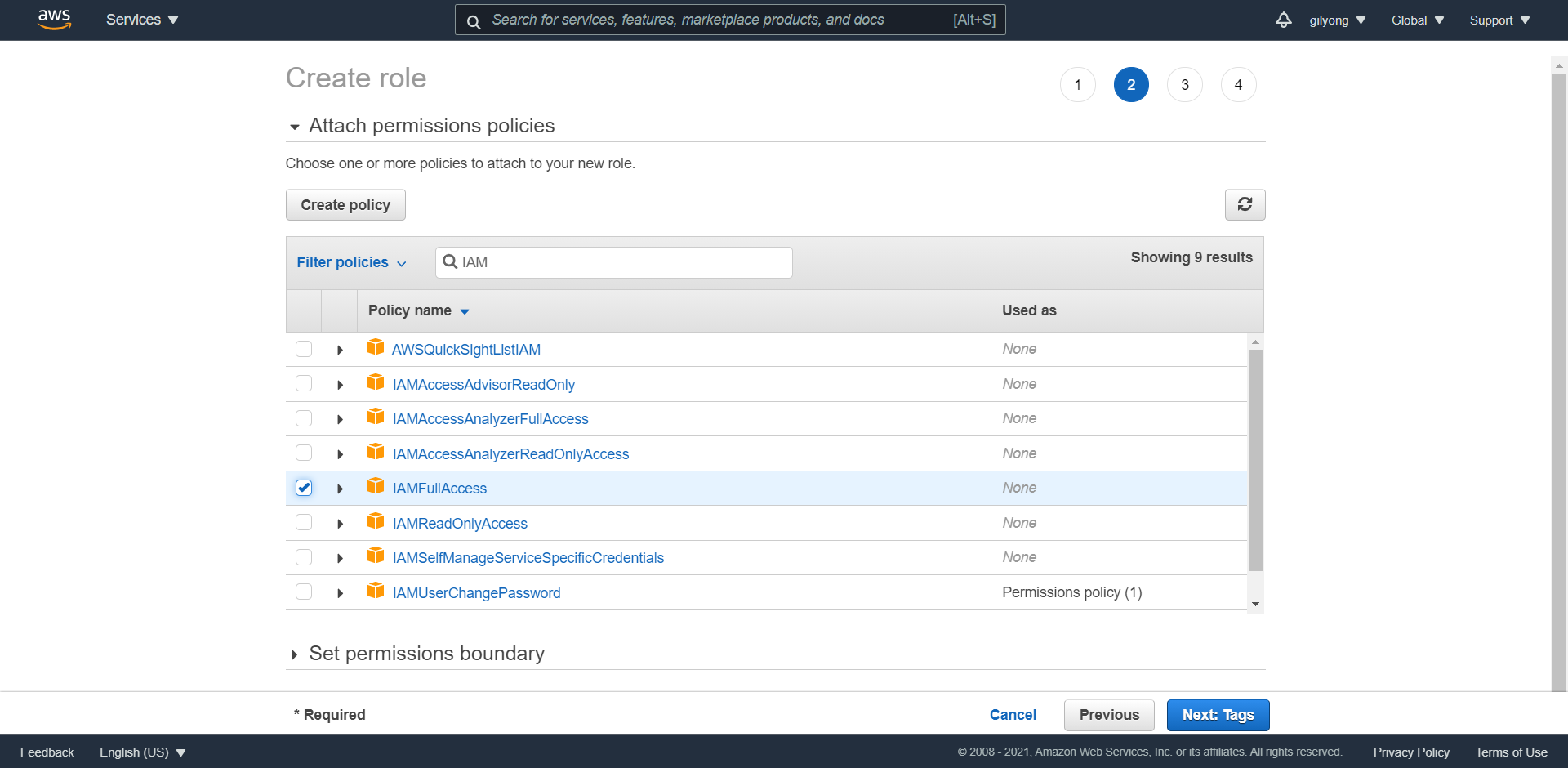Click policy icon next to IAMSelfManageServiceSpecificCredentials
Image resolution: width=1568 pixels, height=768 pixels.
[x=376, y=556]
